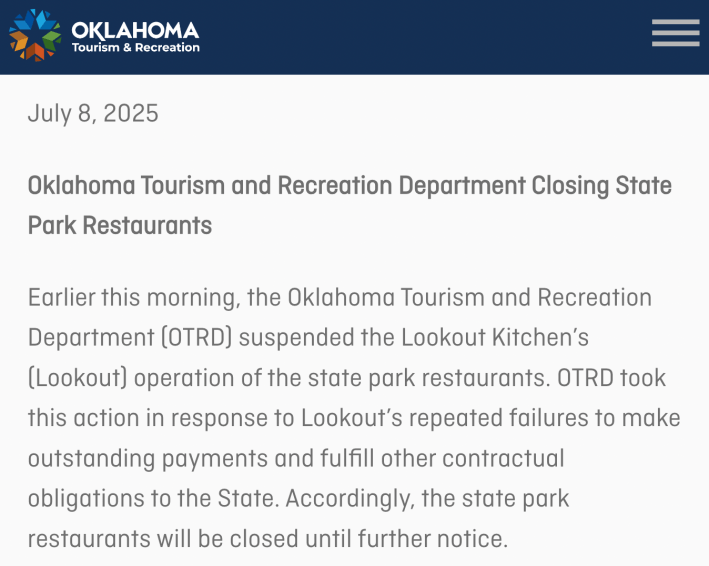Click the 'Park Restaurants' headline line
This screenshot has height=566, width=709.
[120, 225]
